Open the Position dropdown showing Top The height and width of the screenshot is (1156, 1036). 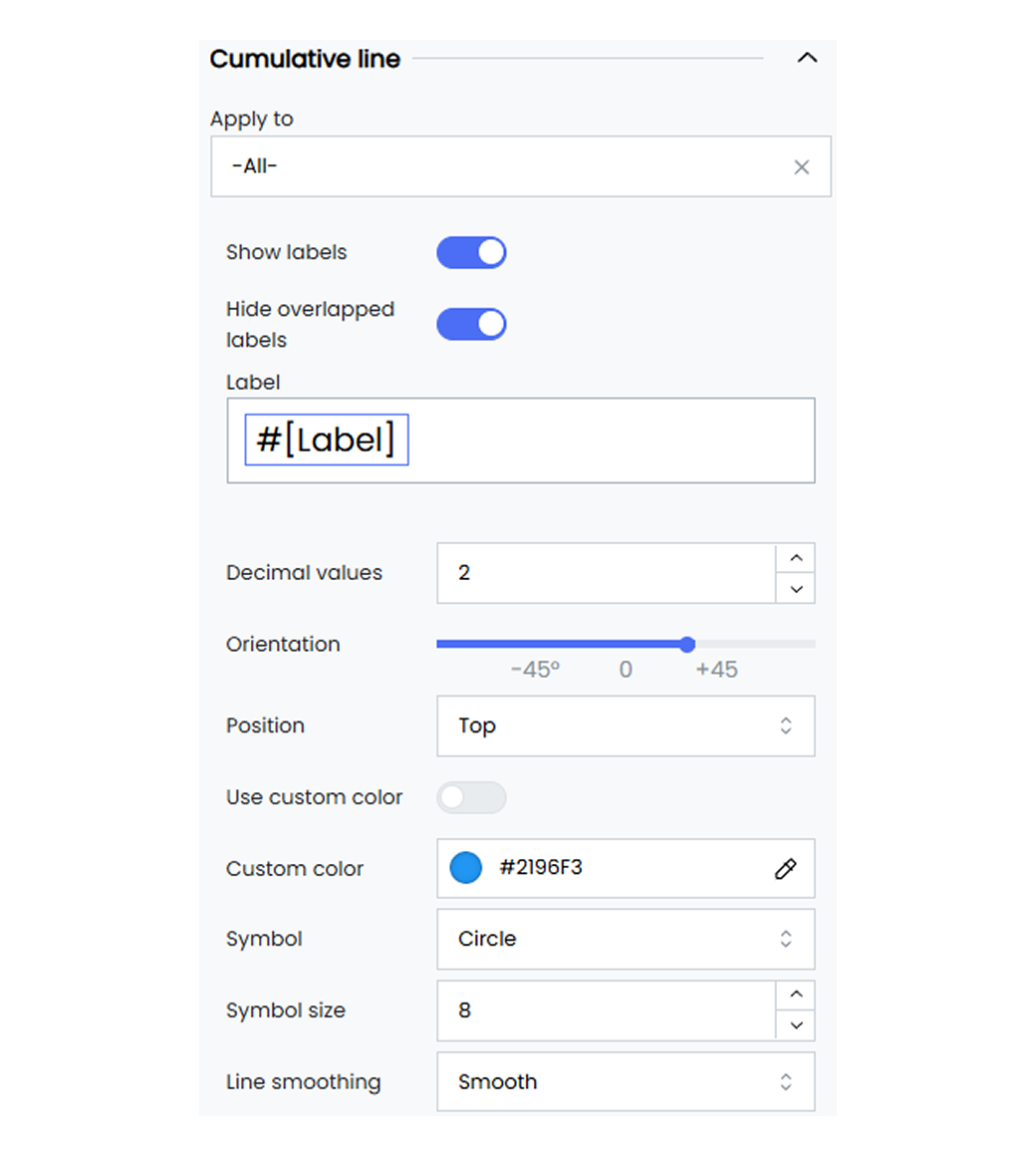point(626,726)
